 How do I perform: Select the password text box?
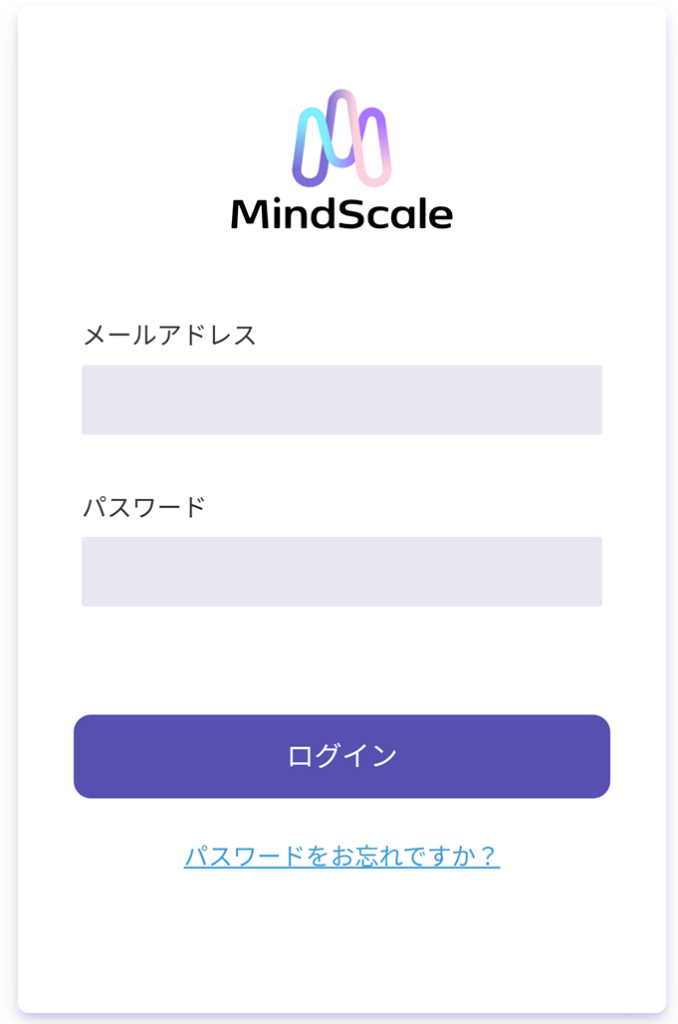[x=341, y=572]
